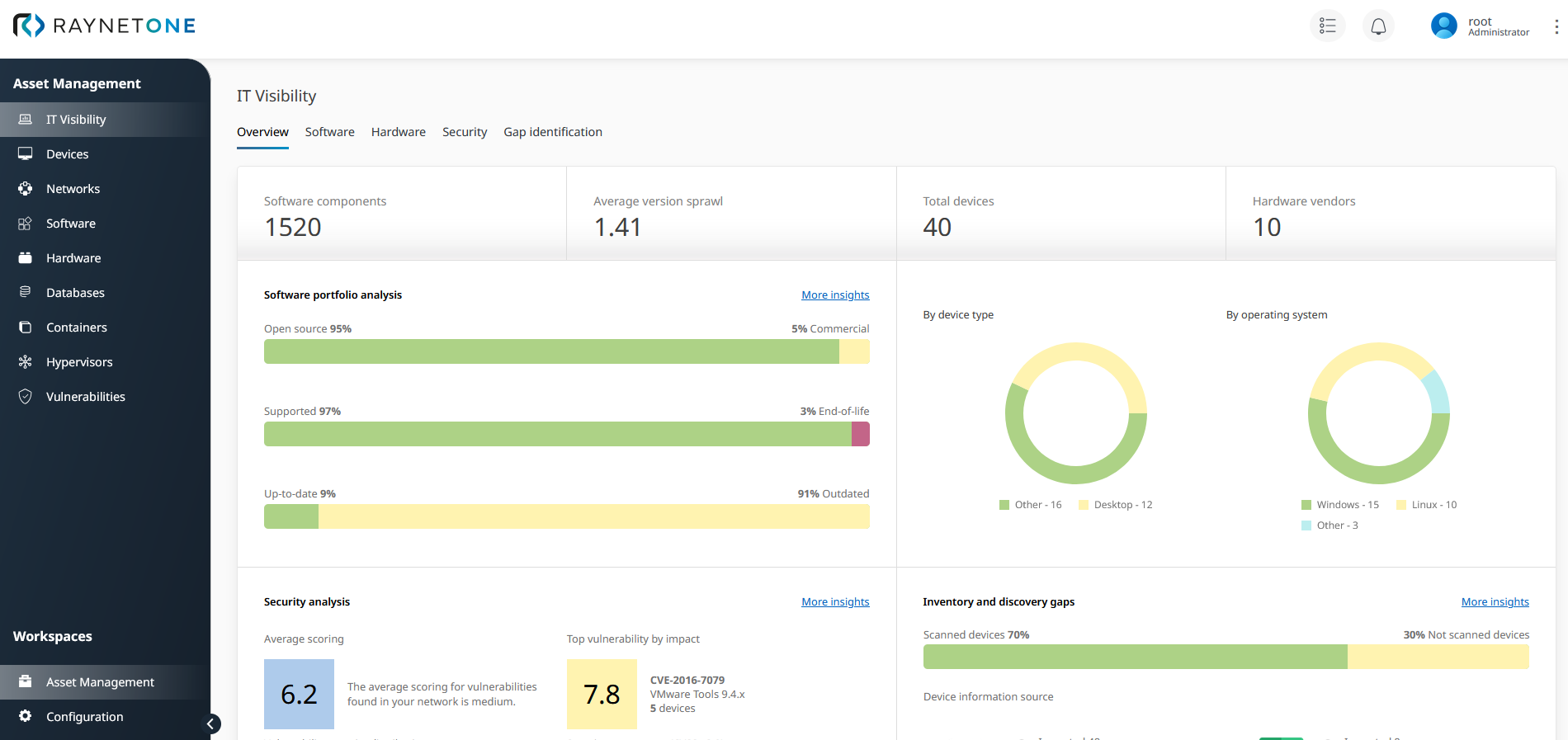Image resolution: width=1568 pixels, height=740 pixels.
Task: Switch to the Gap identification tab
Action: (x=553, y=132)
